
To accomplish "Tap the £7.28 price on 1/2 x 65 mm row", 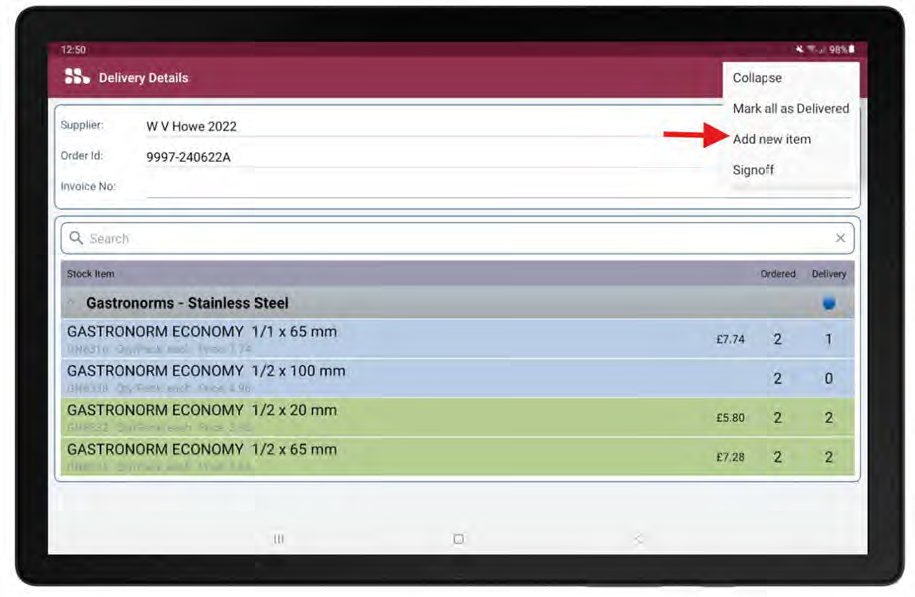I will tap(730, 457).
